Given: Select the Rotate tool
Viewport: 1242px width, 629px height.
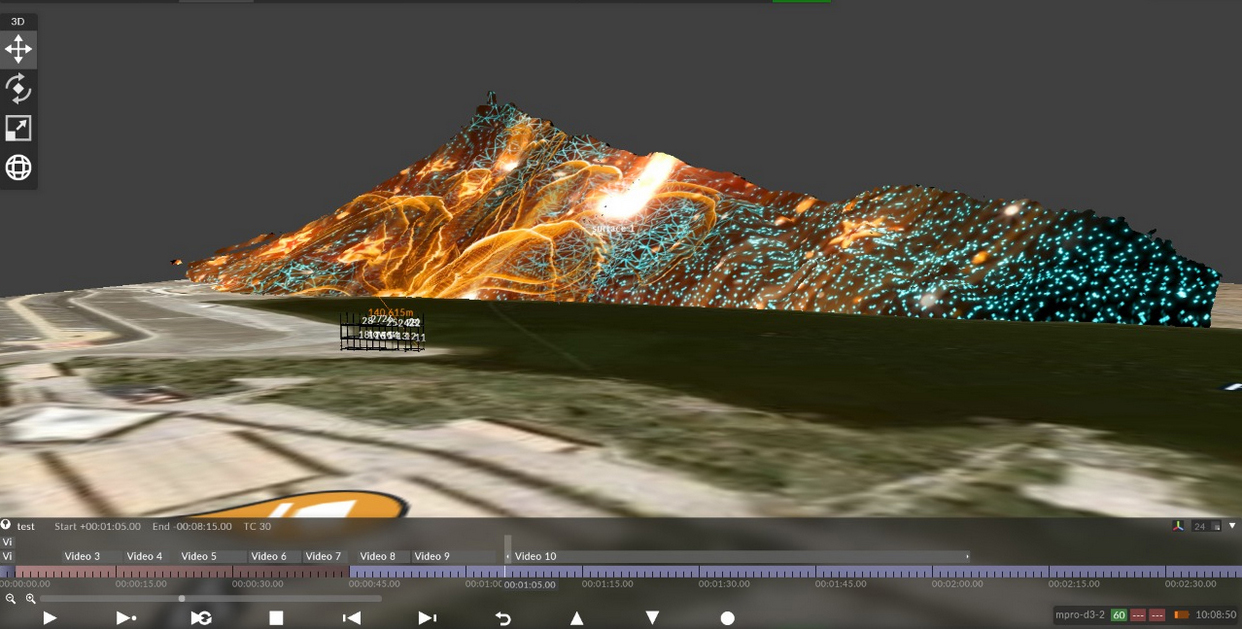Looking at the screenshot, I should 18,89.
